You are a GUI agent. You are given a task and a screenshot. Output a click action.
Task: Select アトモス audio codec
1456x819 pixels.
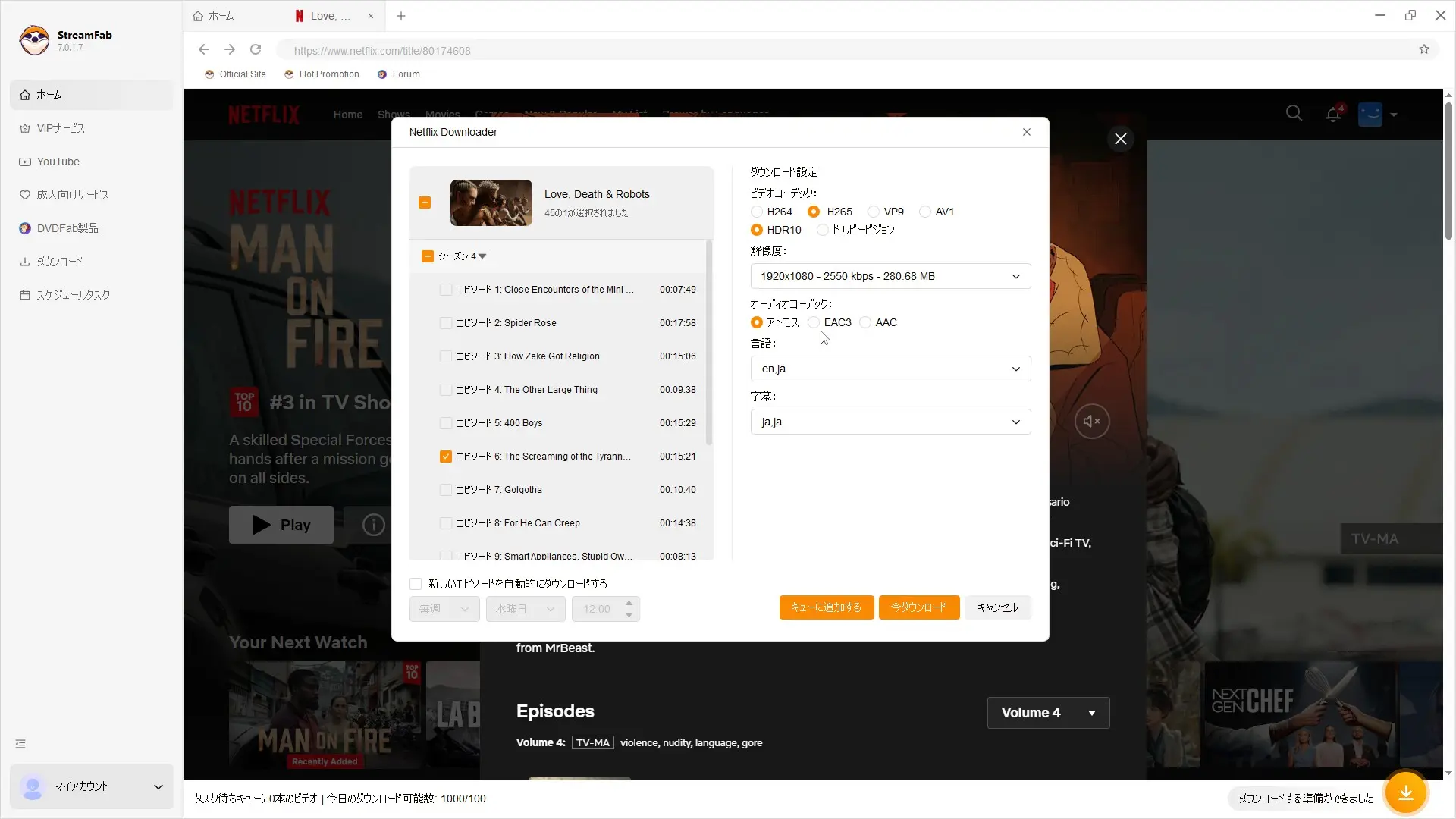756,322
